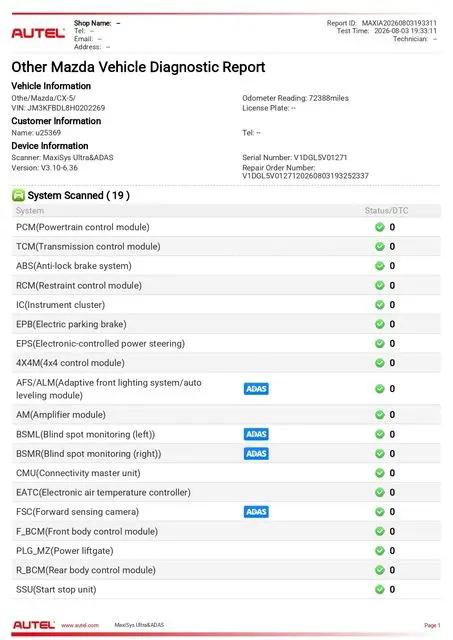Viewport: 453px width, 640px height.
Task: Click the Autel logo in the header
Action: point(38,33)
